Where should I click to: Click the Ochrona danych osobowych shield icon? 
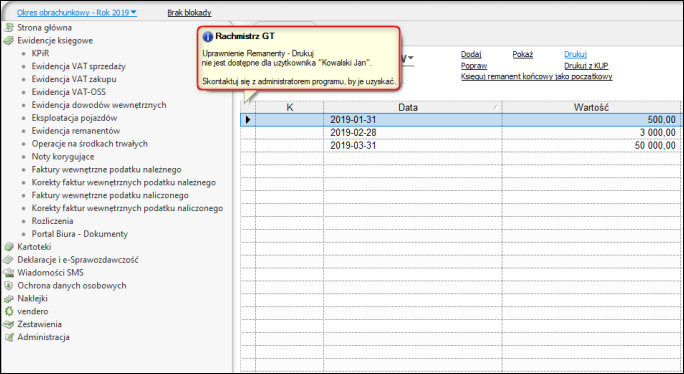click(9, 285)
